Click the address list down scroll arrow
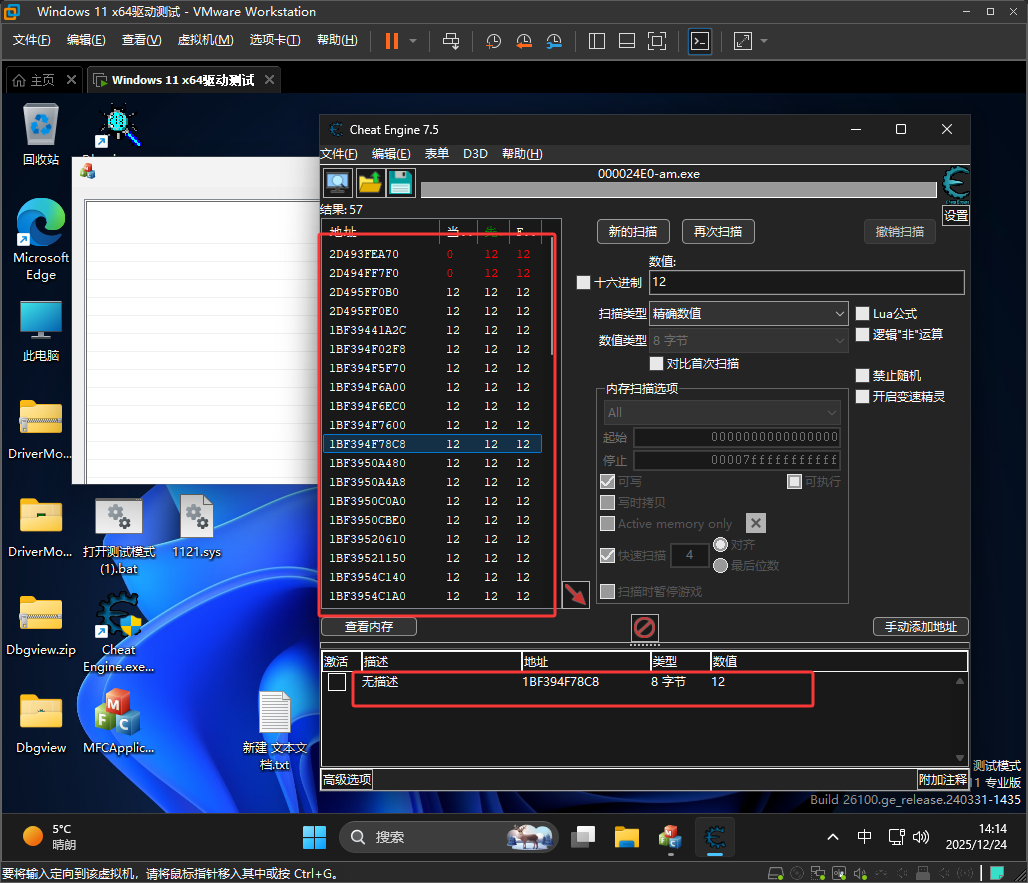The width and height of the screenshot is (1028, 883). (x=960, y=758)
